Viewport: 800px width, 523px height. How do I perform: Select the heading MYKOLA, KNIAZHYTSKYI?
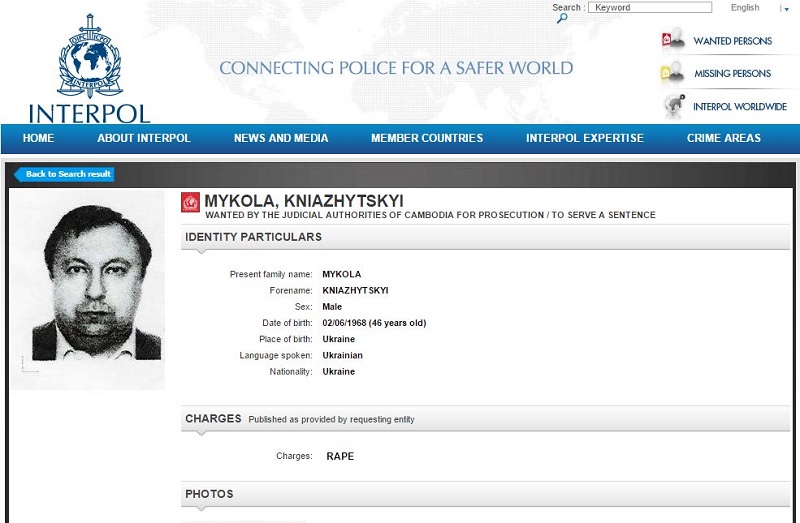click(x=304, y=201)
